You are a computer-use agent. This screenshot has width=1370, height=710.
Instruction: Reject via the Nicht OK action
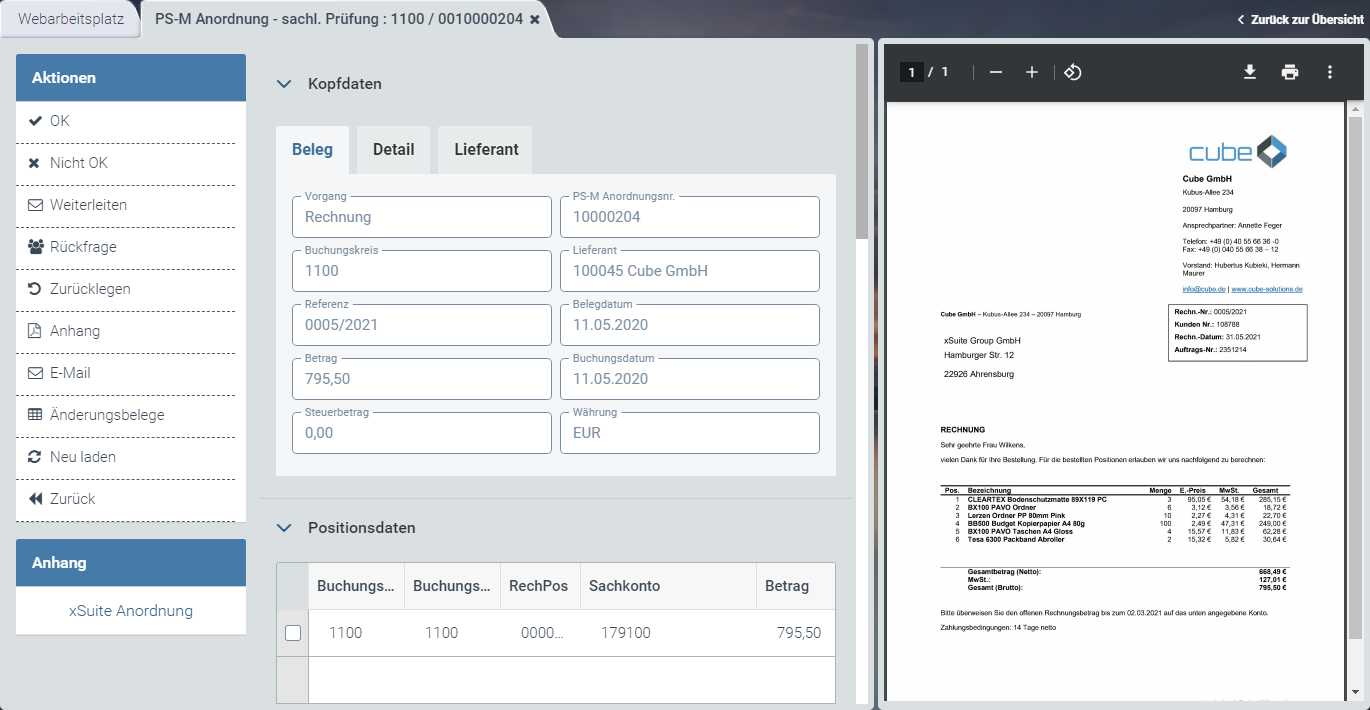[x=78, y=163]
